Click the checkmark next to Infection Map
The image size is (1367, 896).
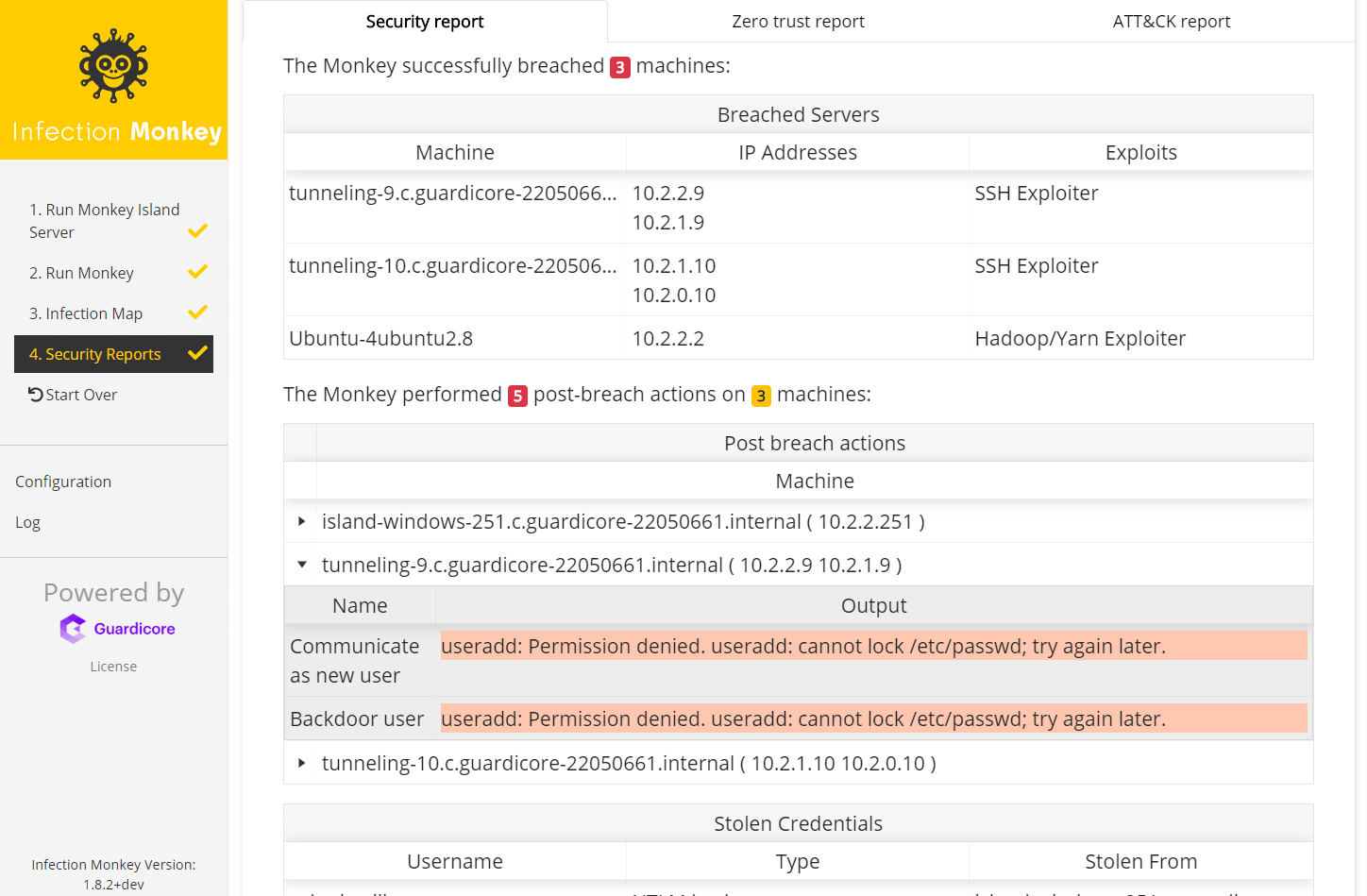click(x=197, y=313)
